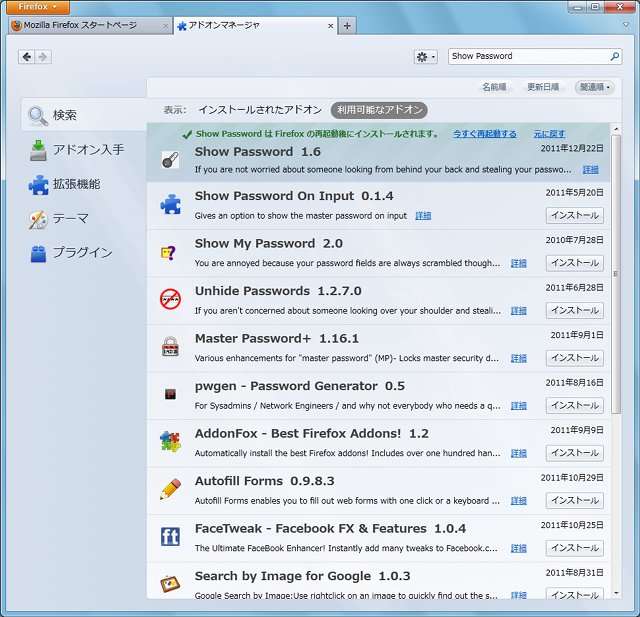
Task: Click the forward navigation arrow
Action: (43, 57)
